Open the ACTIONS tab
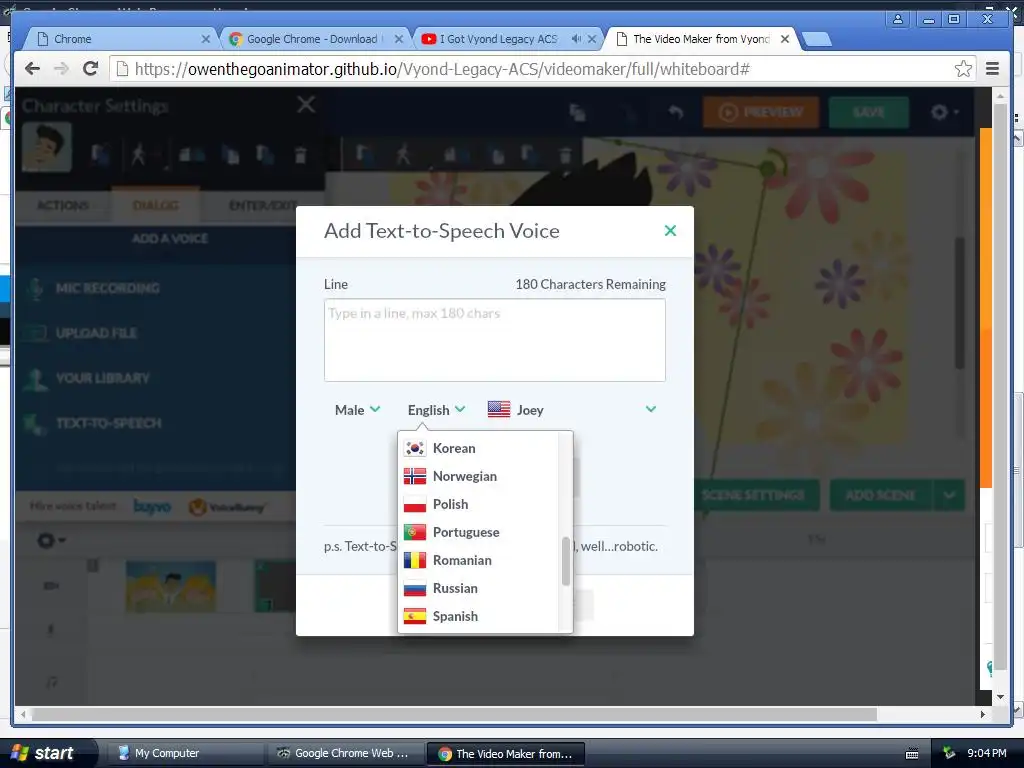This screenshot has height=768, width=1024. (63, 205)
